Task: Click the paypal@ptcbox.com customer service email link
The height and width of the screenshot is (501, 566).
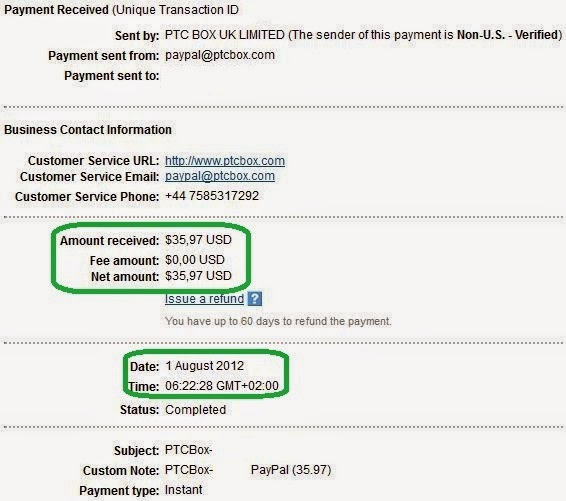Action: point(220,176)
